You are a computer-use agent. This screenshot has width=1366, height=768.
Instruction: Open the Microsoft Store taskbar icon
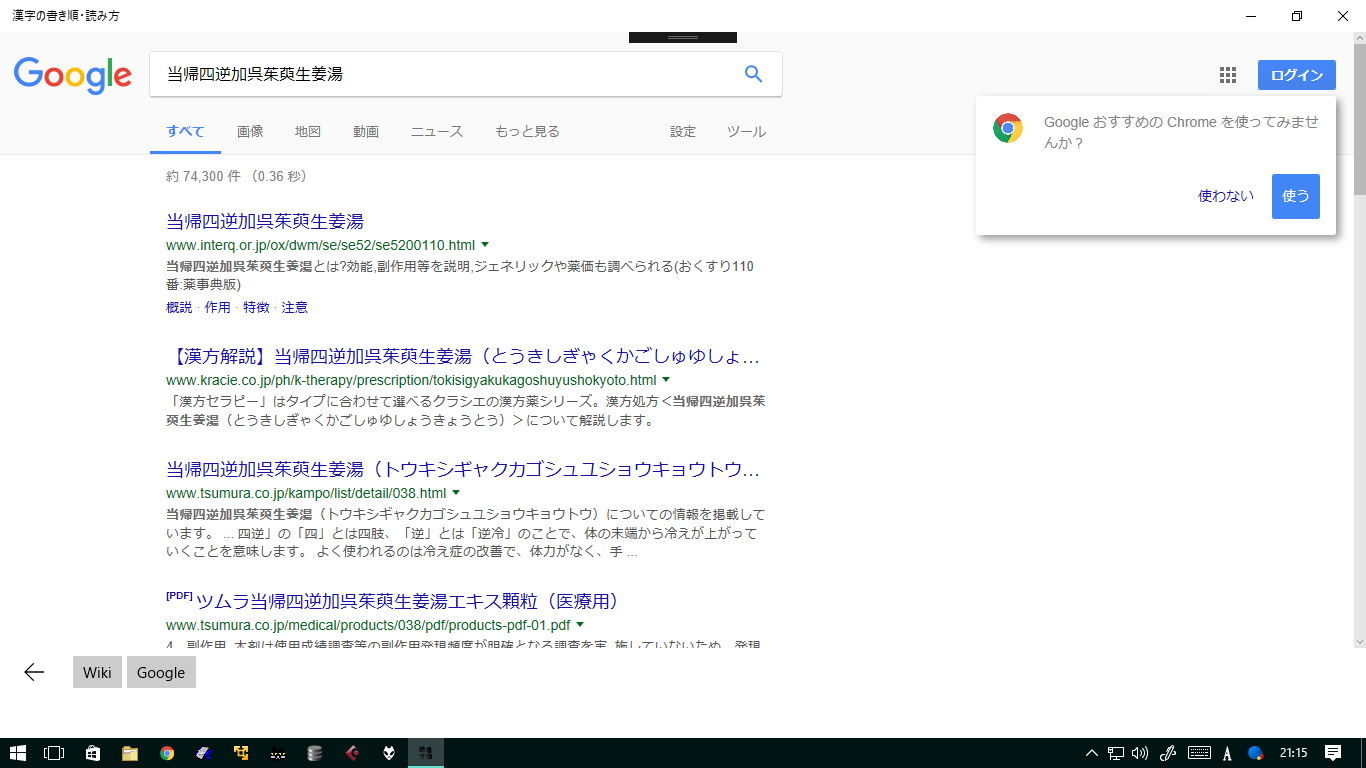pyautogui.click(x=91, y=752)
